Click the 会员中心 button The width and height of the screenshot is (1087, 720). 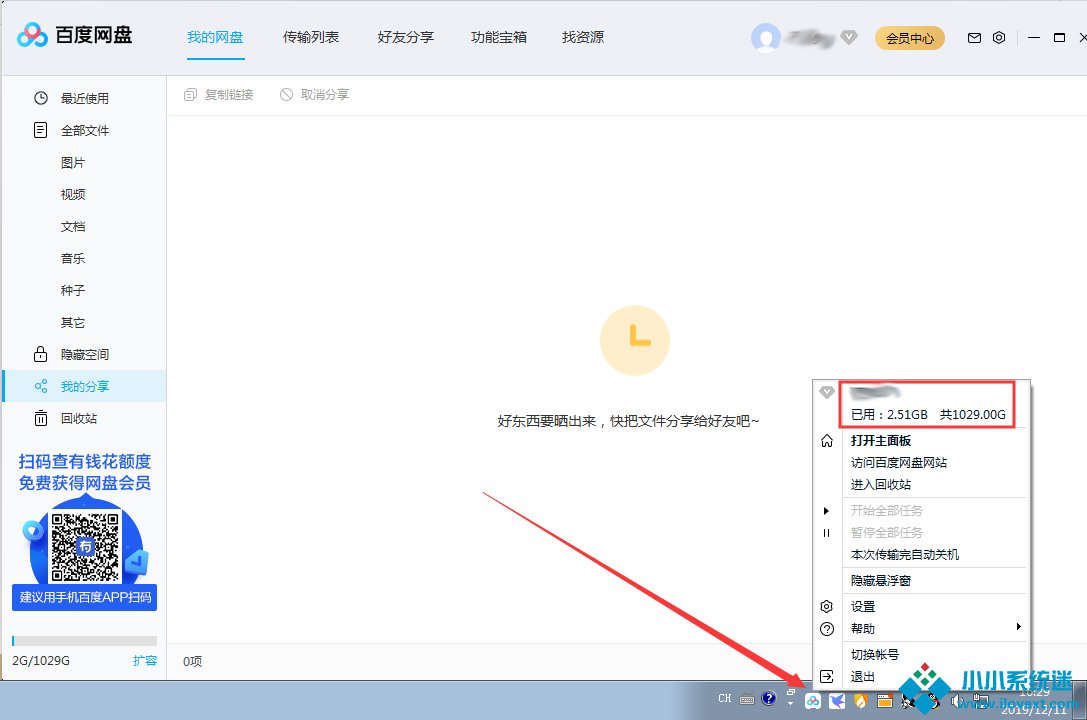coord(909,38)
